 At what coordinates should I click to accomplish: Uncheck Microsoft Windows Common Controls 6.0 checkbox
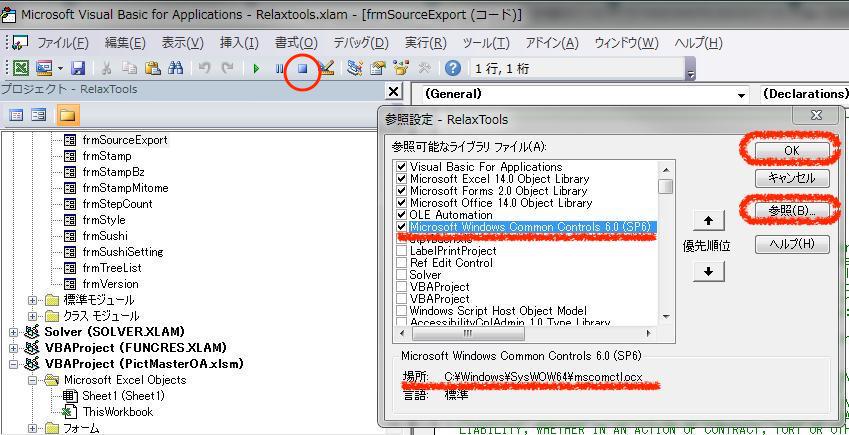point(401,226)
